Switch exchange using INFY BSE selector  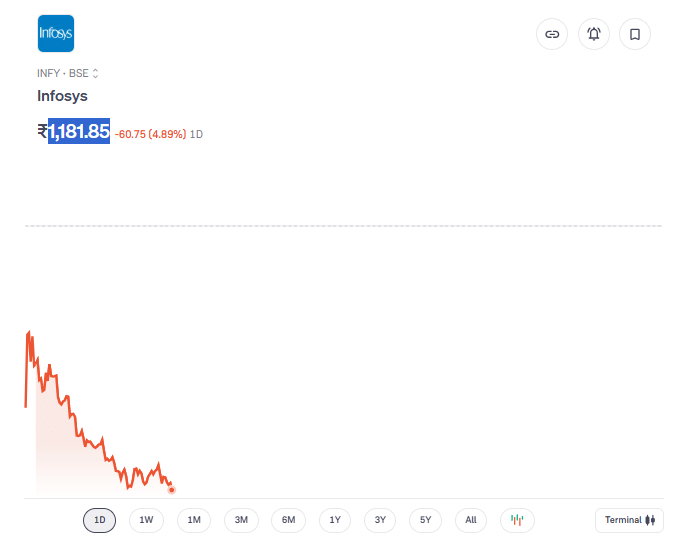68,73
